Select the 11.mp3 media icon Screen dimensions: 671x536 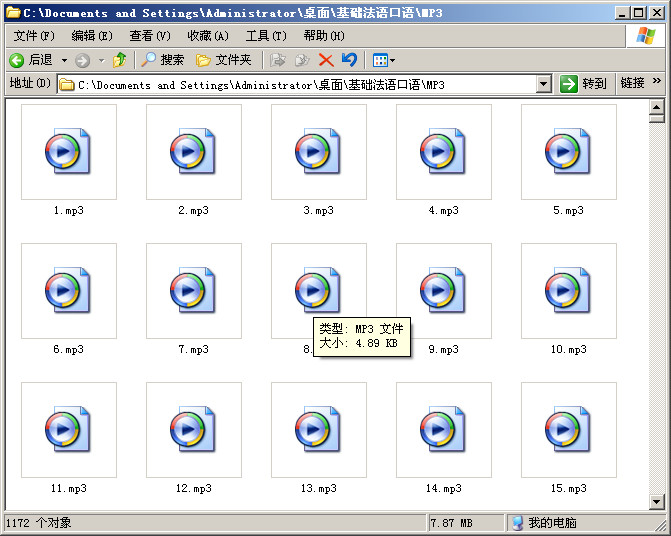point(68,429)
